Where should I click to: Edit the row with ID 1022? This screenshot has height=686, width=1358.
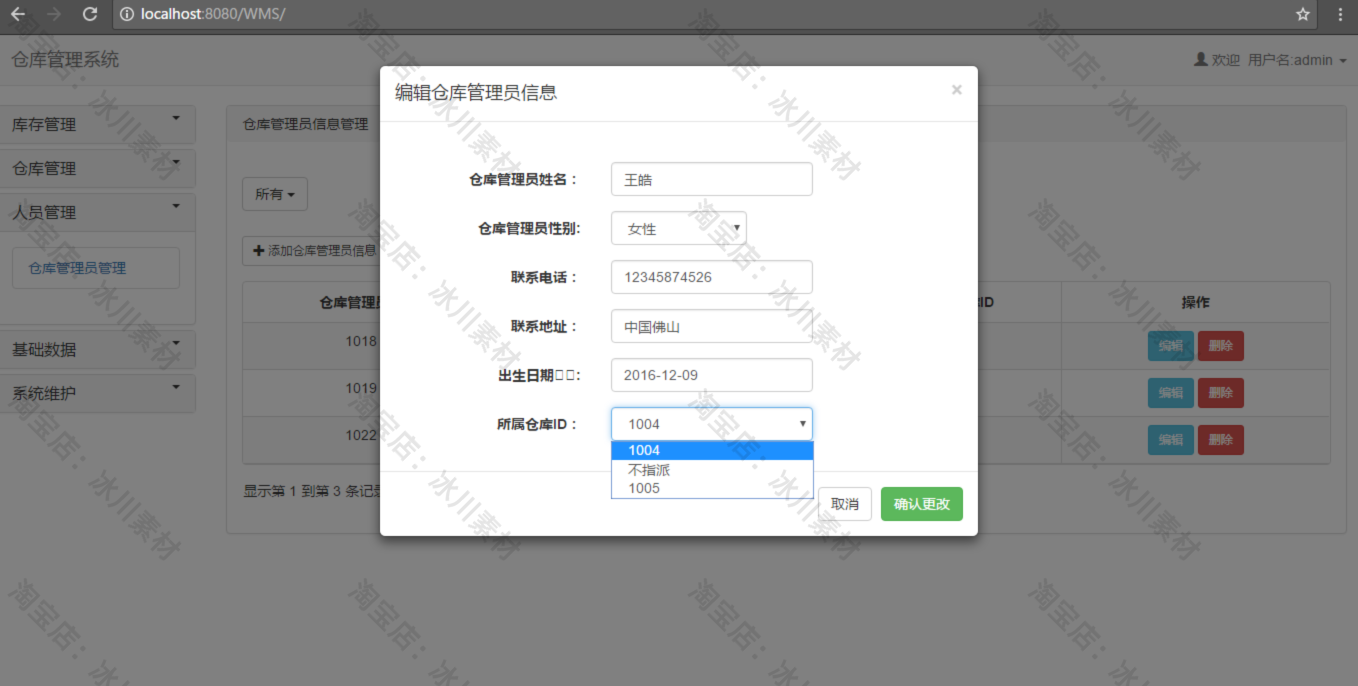(1170, 440)
